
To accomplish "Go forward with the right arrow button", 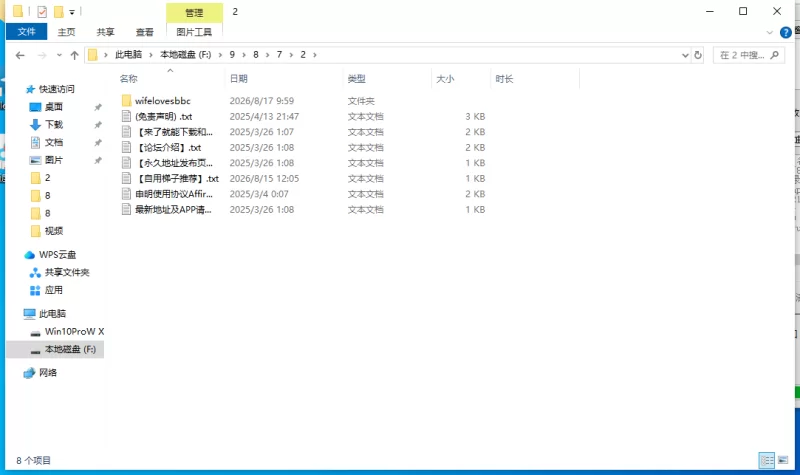I will [42, 55].
